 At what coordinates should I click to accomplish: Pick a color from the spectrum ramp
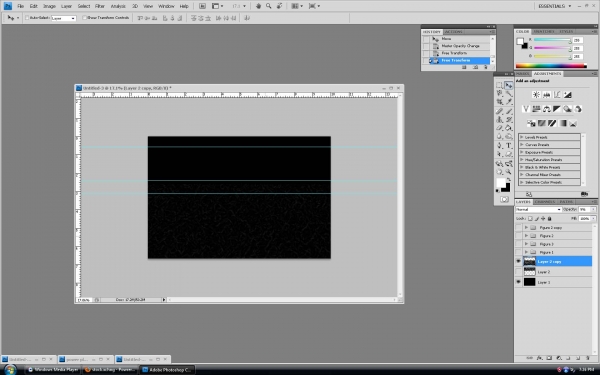coord(551,66)
